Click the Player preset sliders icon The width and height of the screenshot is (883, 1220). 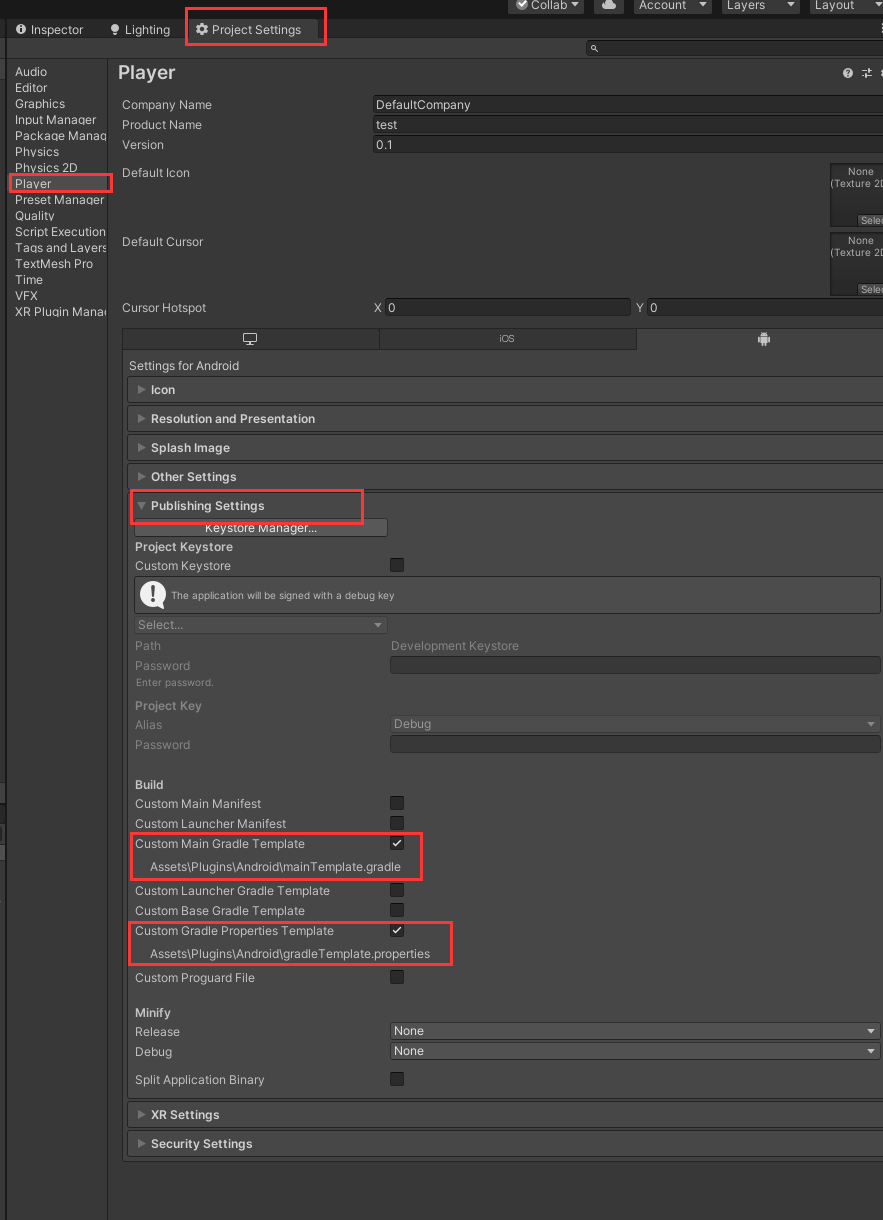(867, 73)
